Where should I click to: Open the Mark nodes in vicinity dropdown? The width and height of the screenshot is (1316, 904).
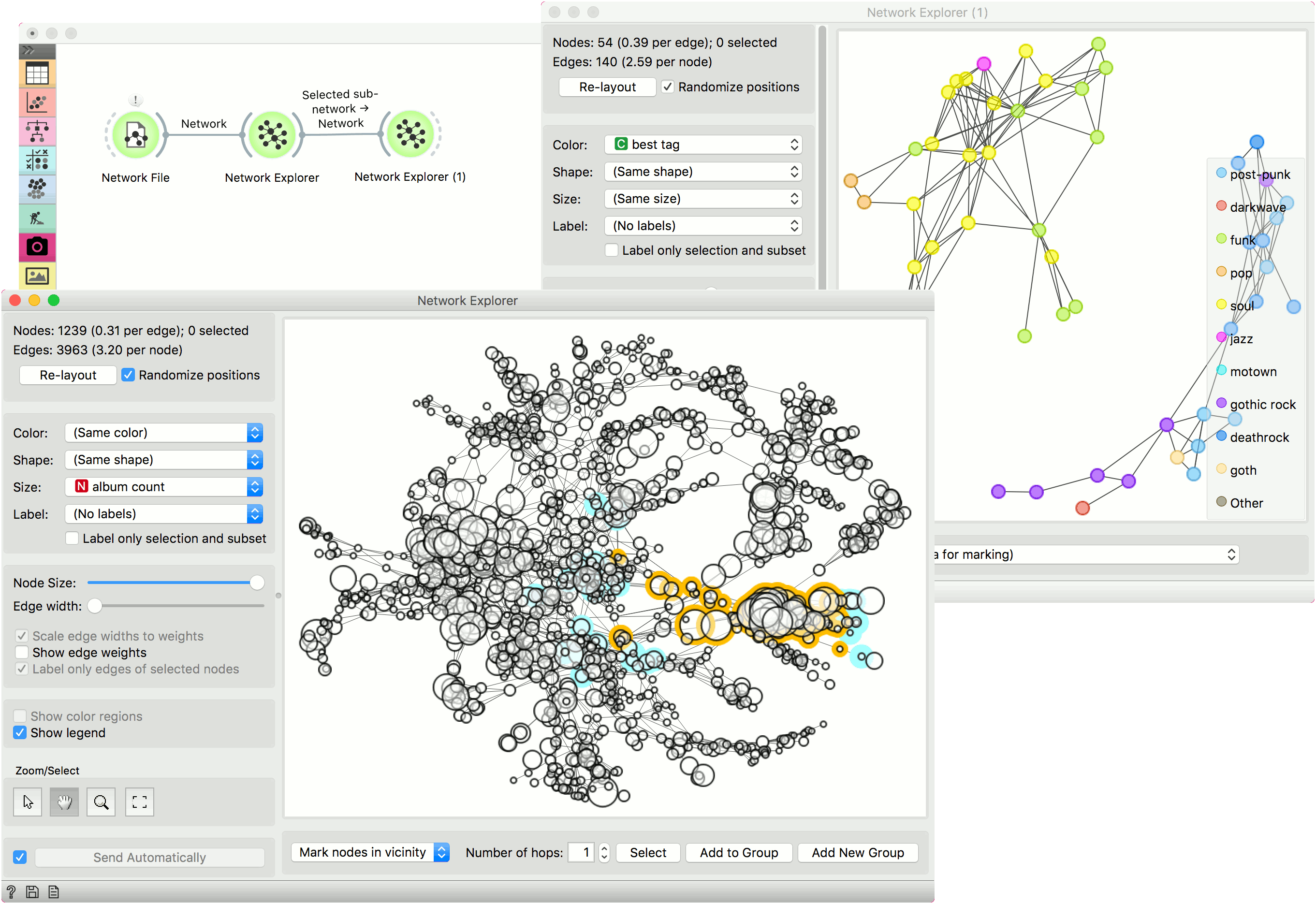click(x=370, y=852)
